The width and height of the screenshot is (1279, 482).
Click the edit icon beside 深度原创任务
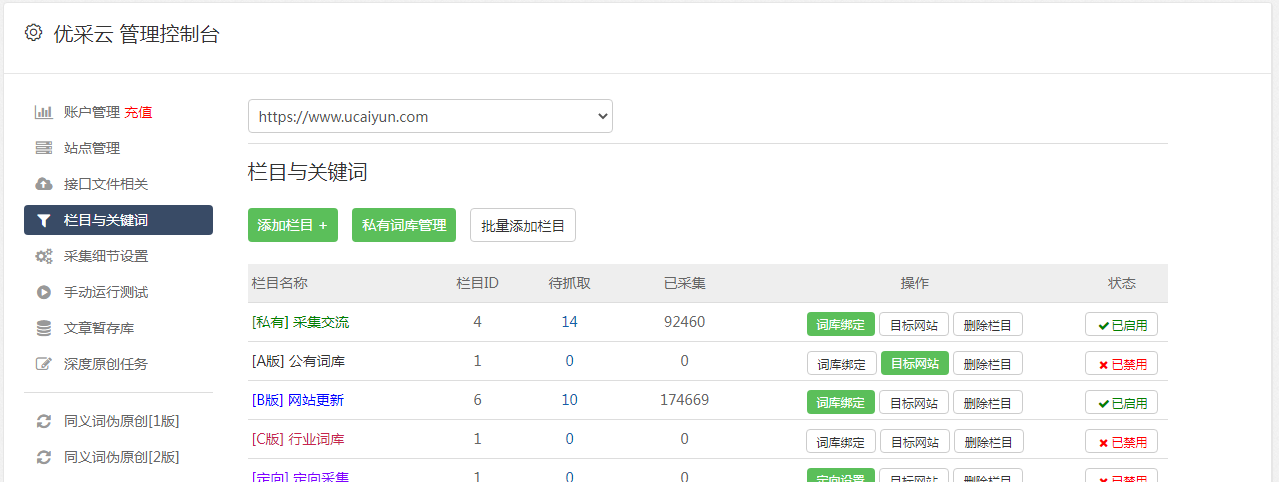pos(43,364)
